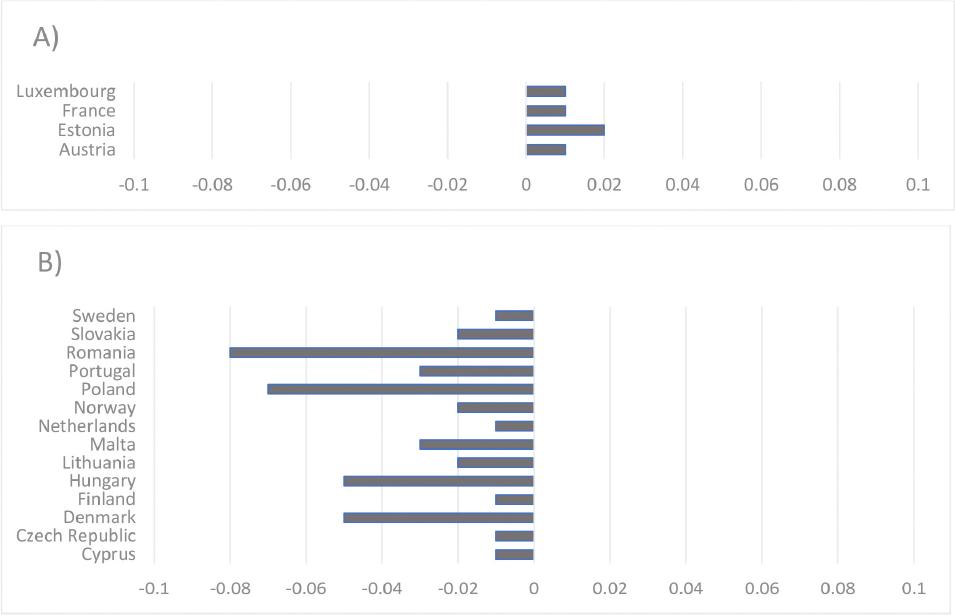Click the Norway bar
955x615 pixels.
point(495,408)
